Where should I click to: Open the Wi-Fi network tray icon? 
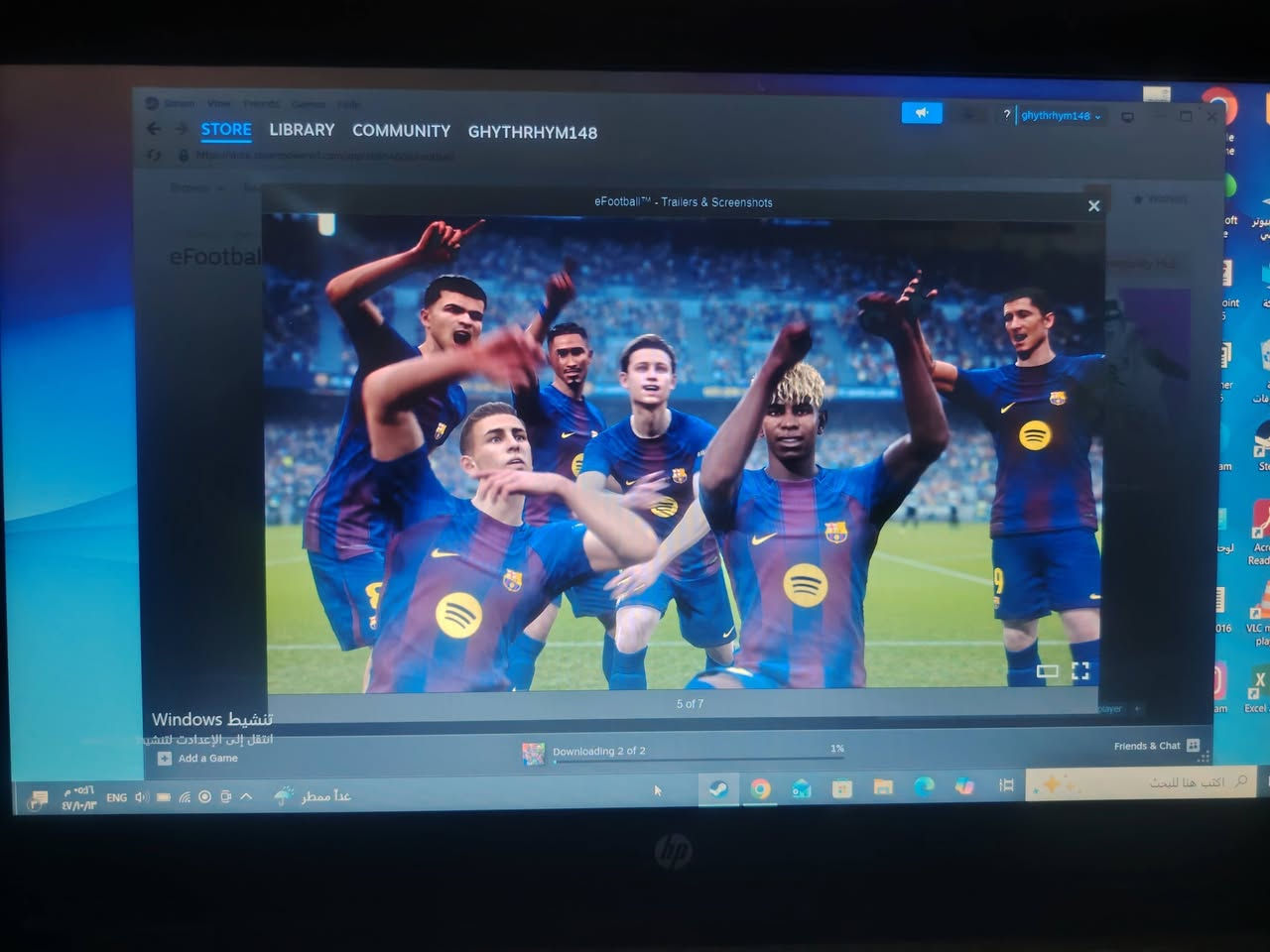click(185, 797)
